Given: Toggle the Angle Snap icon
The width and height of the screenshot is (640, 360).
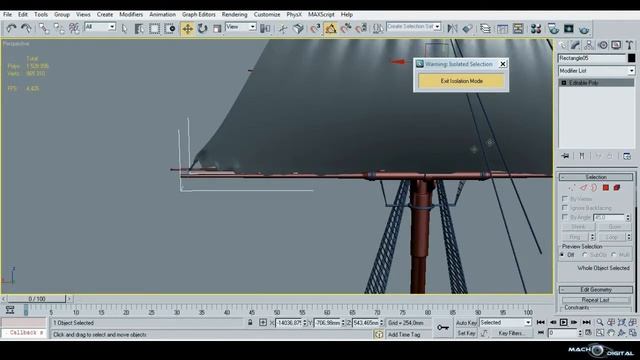Looking at the screenshot, I should click(x=331, y=28).
